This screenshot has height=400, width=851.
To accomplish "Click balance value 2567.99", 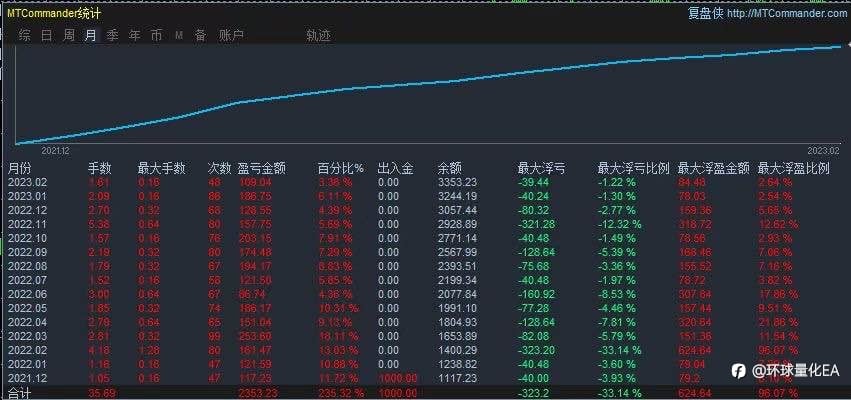I will point(457,252).
